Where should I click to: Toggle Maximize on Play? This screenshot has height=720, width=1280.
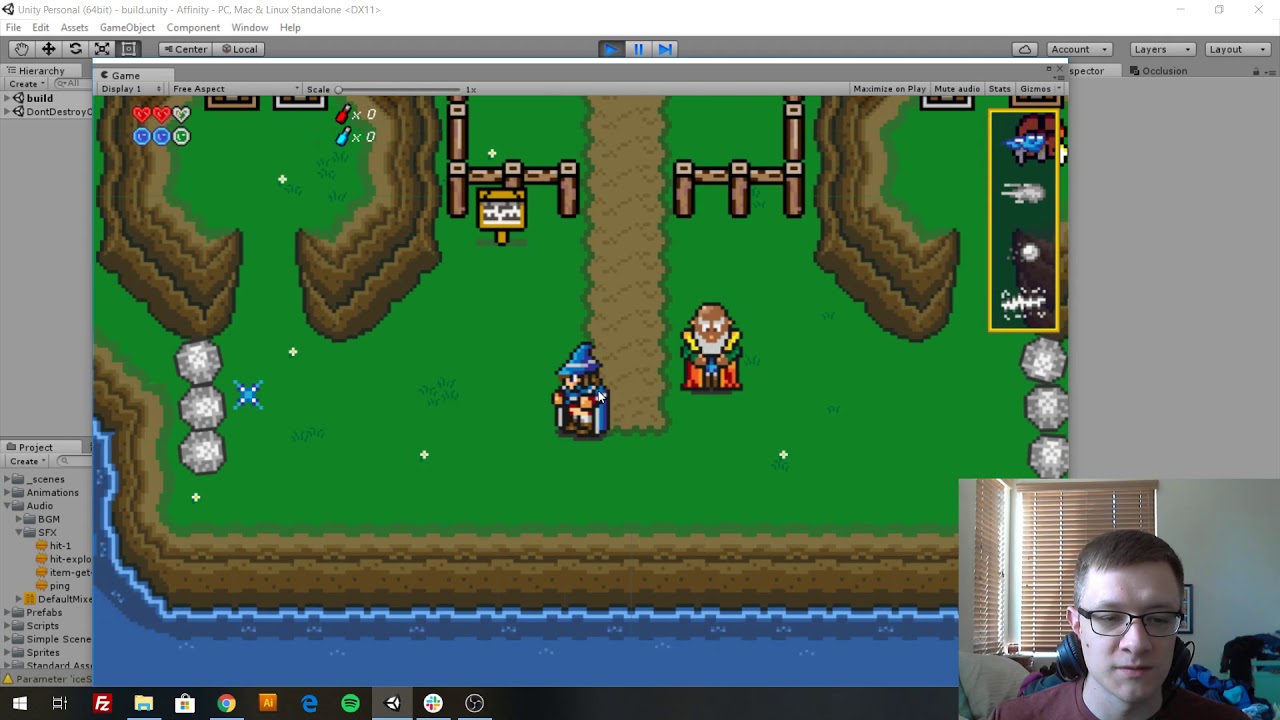coord(889,89)
